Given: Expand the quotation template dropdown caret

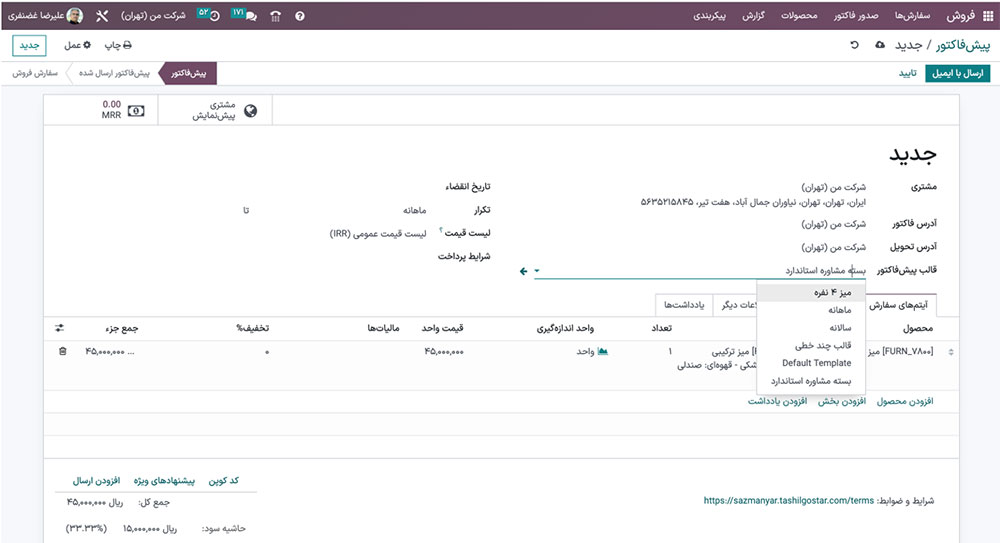Looking at the screenshot, I should click(x=537, y=271).
